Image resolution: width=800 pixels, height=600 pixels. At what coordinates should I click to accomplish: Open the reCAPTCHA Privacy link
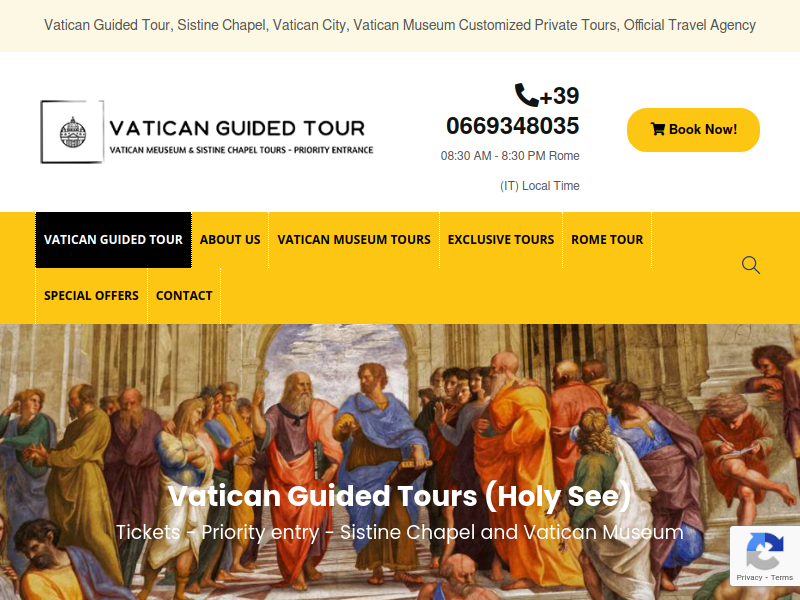(x=749, y=578)
